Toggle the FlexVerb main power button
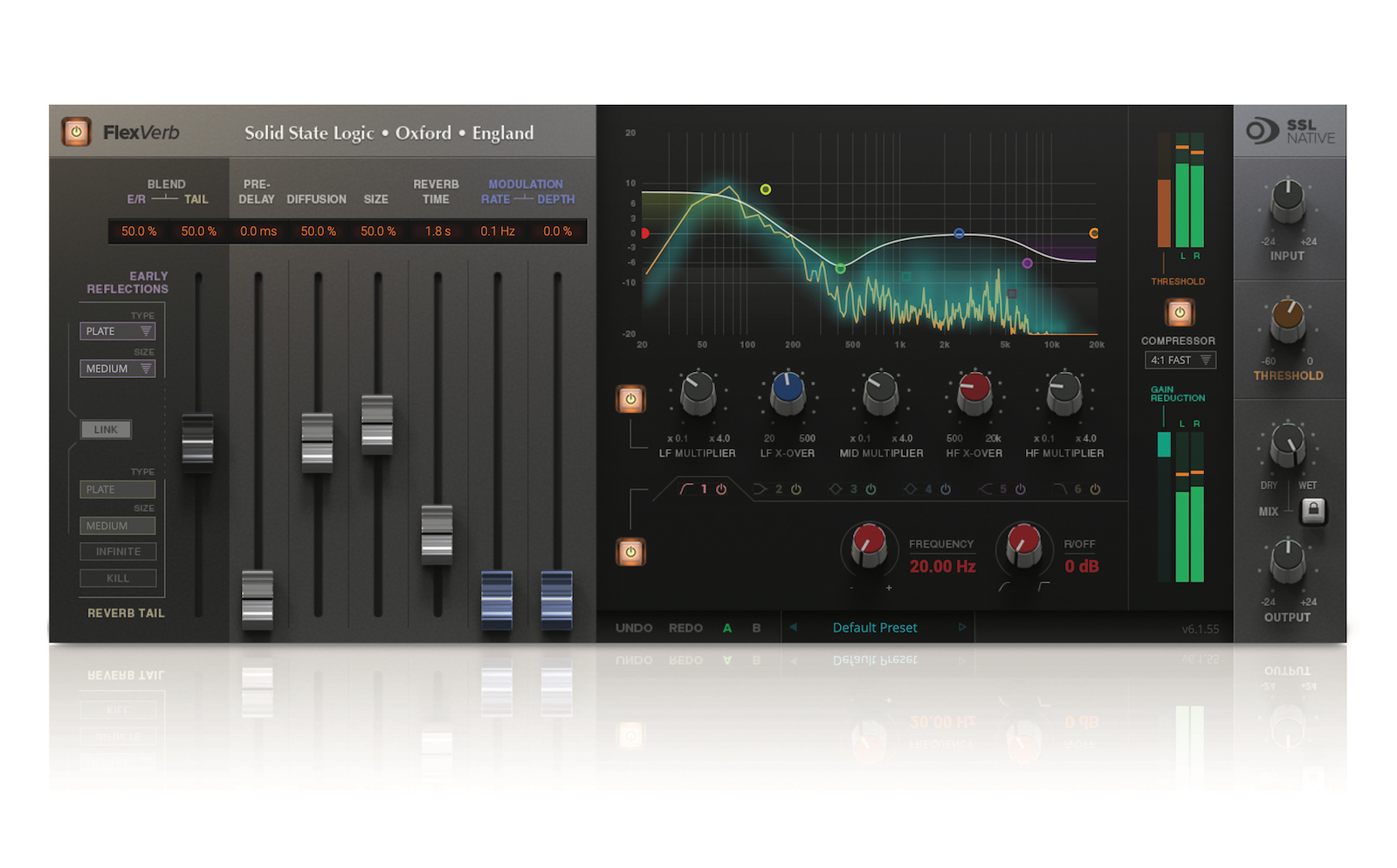 [76, 132]
